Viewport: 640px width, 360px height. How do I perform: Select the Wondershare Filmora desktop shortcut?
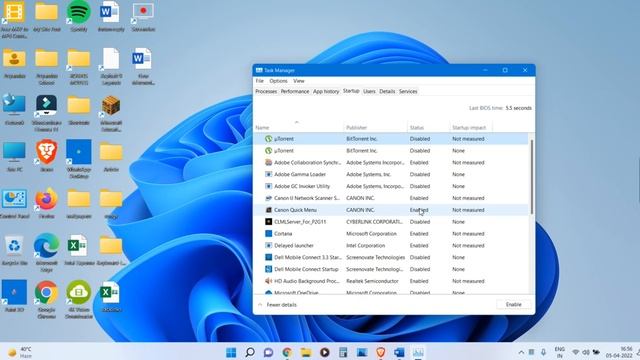(47, 113)
